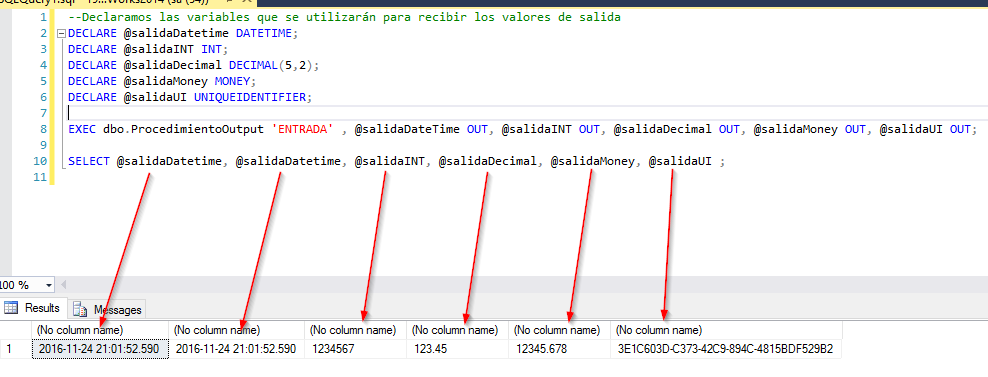988x377 pixels.
Task: Click column header above value 123.45
Action: click(458, 330)
